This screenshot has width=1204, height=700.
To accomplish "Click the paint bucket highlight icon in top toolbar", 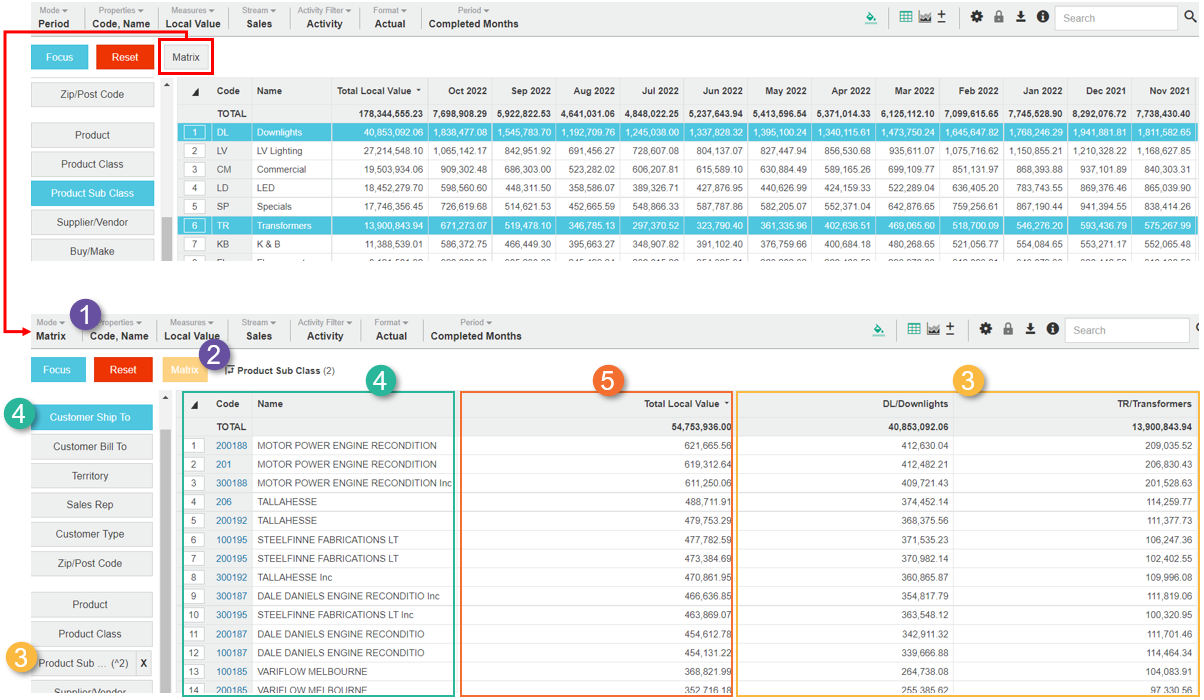I will [x=871, y=18].
